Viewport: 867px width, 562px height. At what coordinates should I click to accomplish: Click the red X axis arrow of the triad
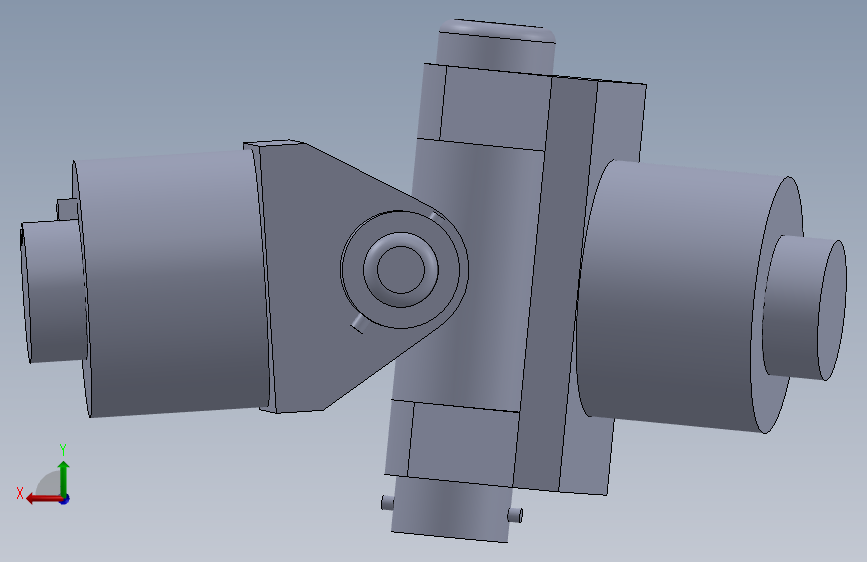43,499
